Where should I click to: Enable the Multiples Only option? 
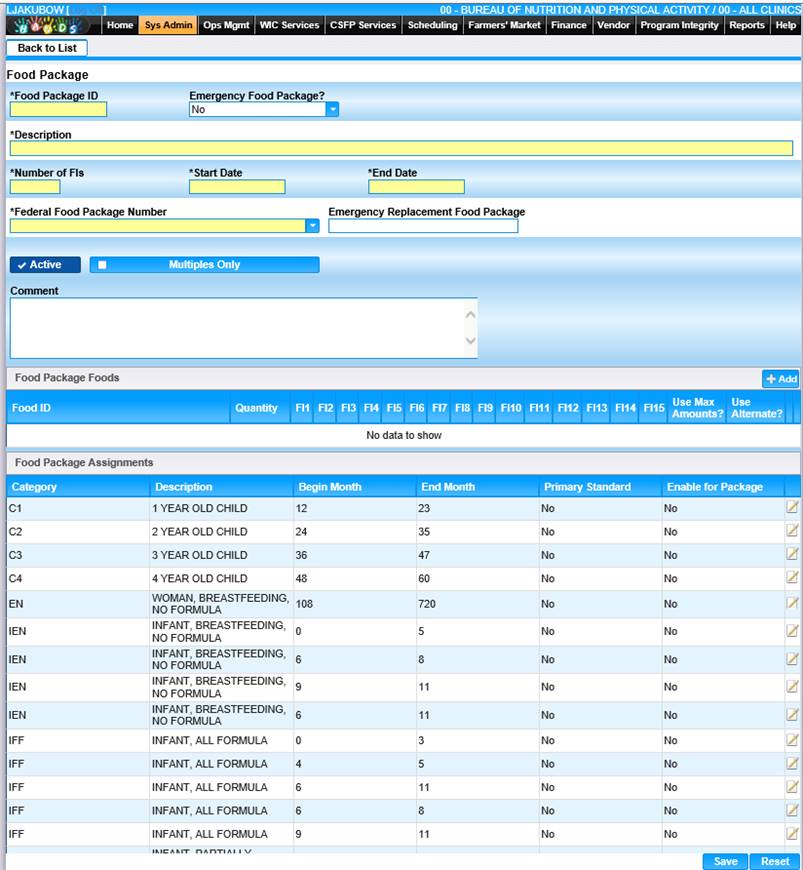coord(204,265)
